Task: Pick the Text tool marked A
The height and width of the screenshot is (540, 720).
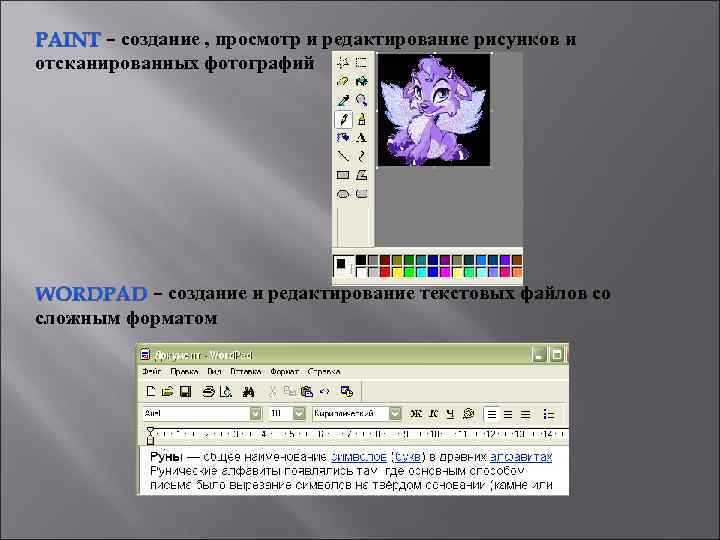Action: (x=362, y=138)
